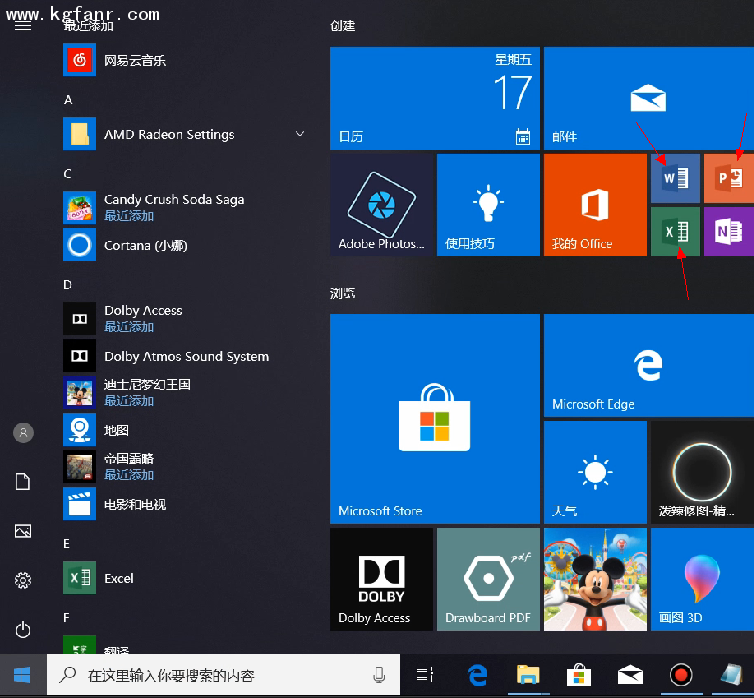Click the power button icon
Screen dimensions: 754x698
click(23, 629)
